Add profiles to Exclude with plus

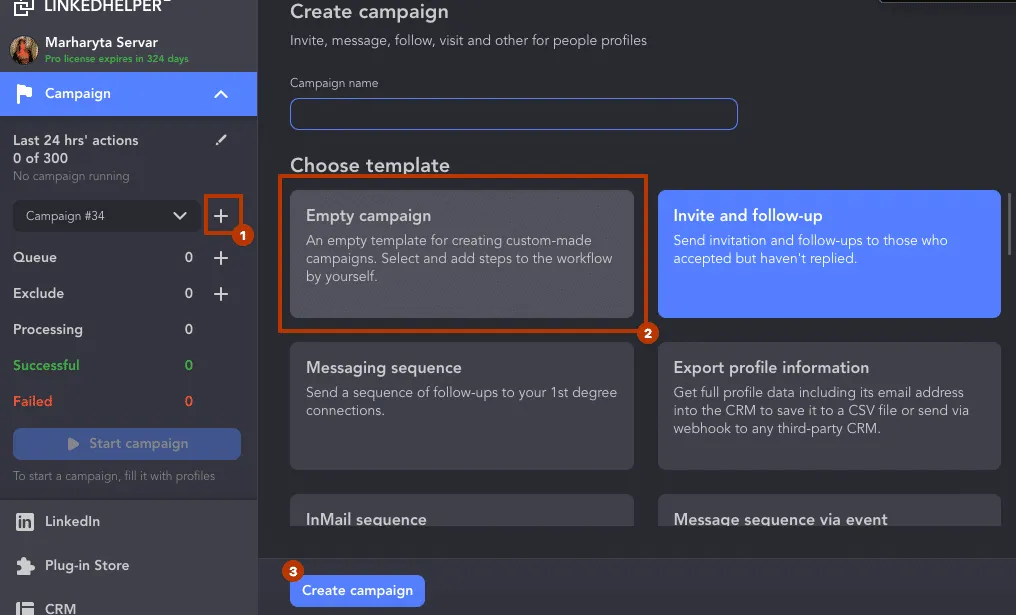(x=221, y=294)
